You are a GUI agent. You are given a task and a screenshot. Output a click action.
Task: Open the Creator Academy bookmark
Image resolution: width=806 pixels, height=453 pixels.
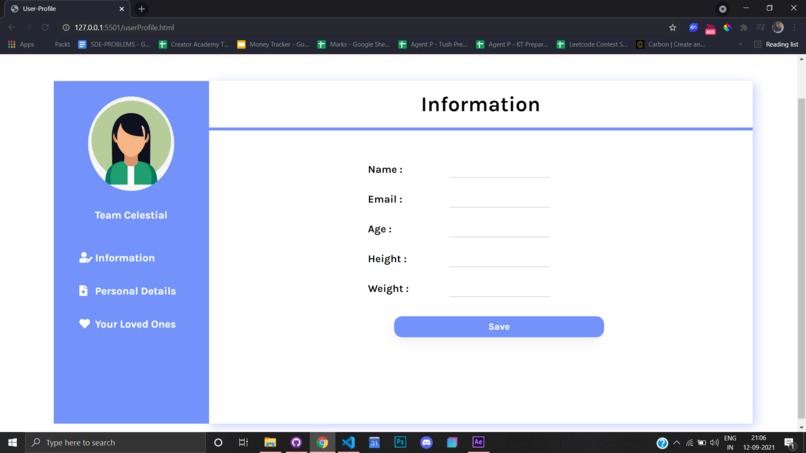[x=194, y=44]
